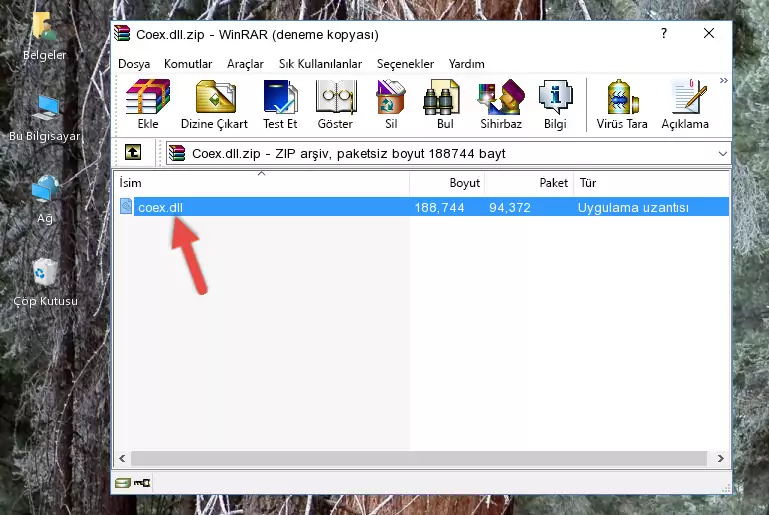This screenshot has width=769, height=515.
Task: Open the Göster view tool
Action: [335, 104]
